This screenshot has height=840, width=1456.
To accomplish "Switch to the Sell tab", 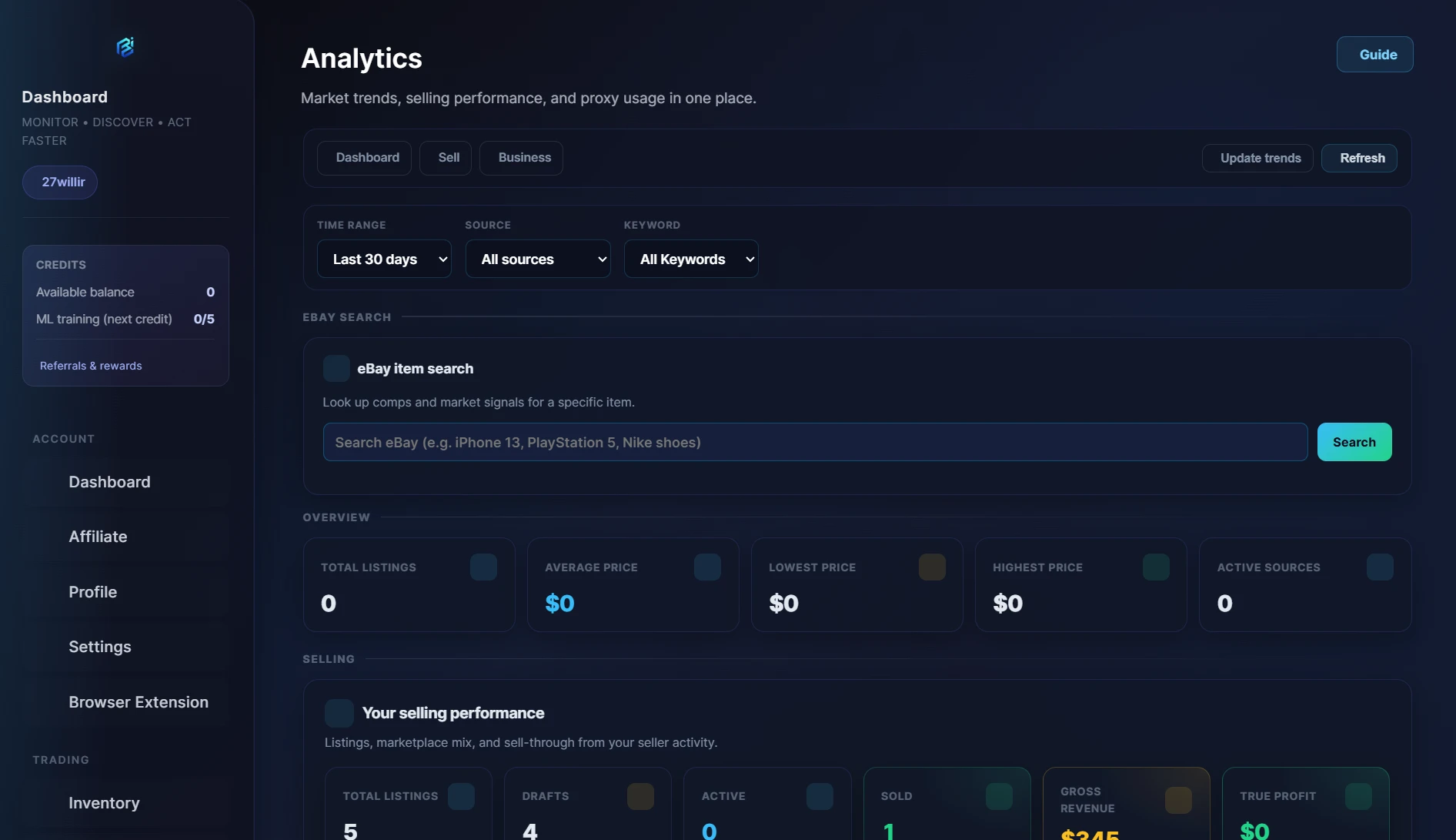I will point(446,158).
